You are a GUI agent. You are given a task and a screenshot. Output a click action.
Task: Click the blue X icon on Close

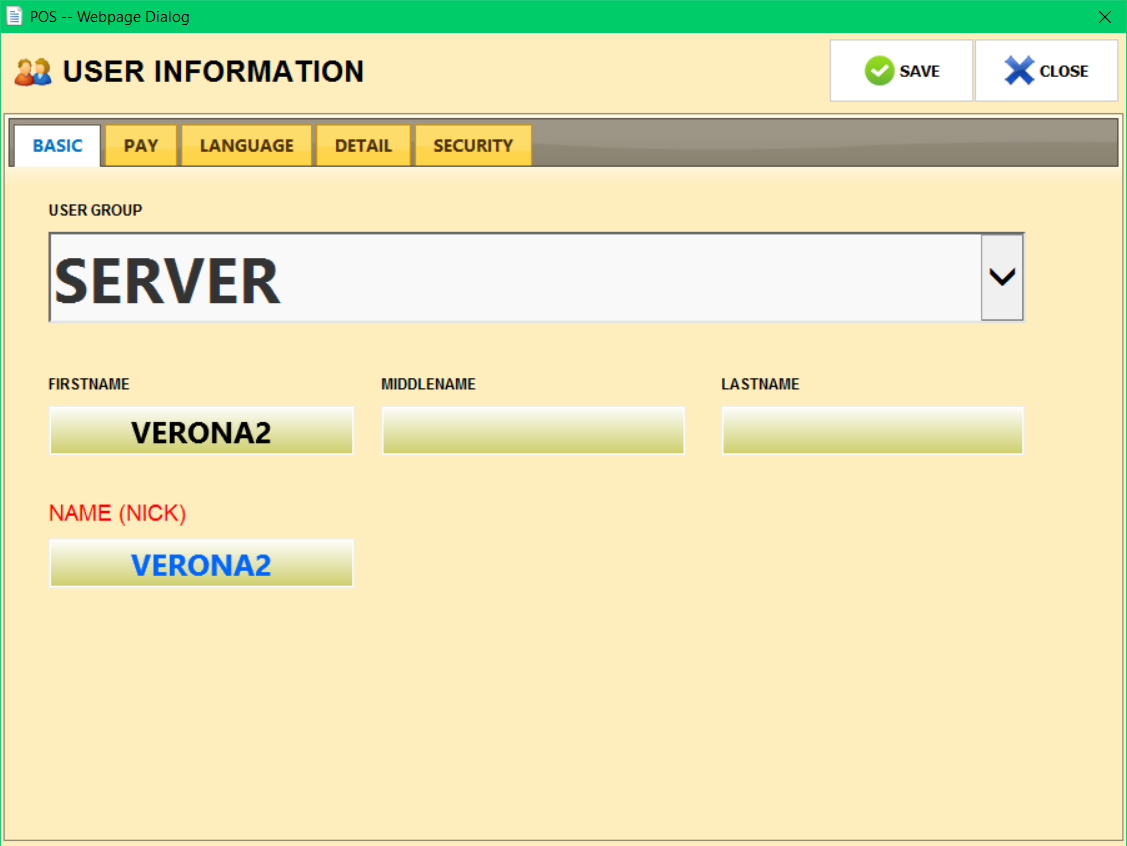tap(1019, 71)
